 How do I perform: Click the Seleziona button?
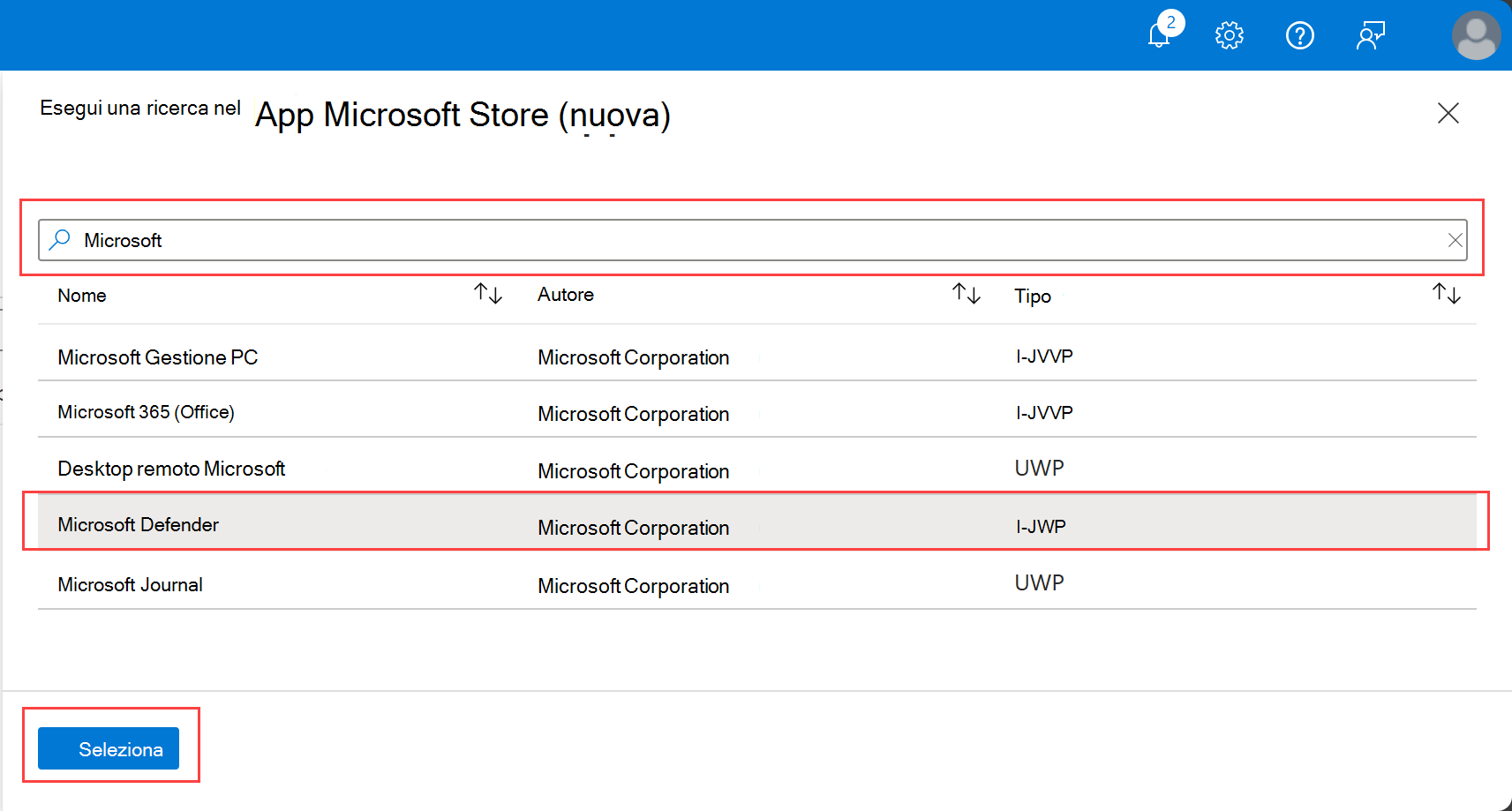(109, 748)
